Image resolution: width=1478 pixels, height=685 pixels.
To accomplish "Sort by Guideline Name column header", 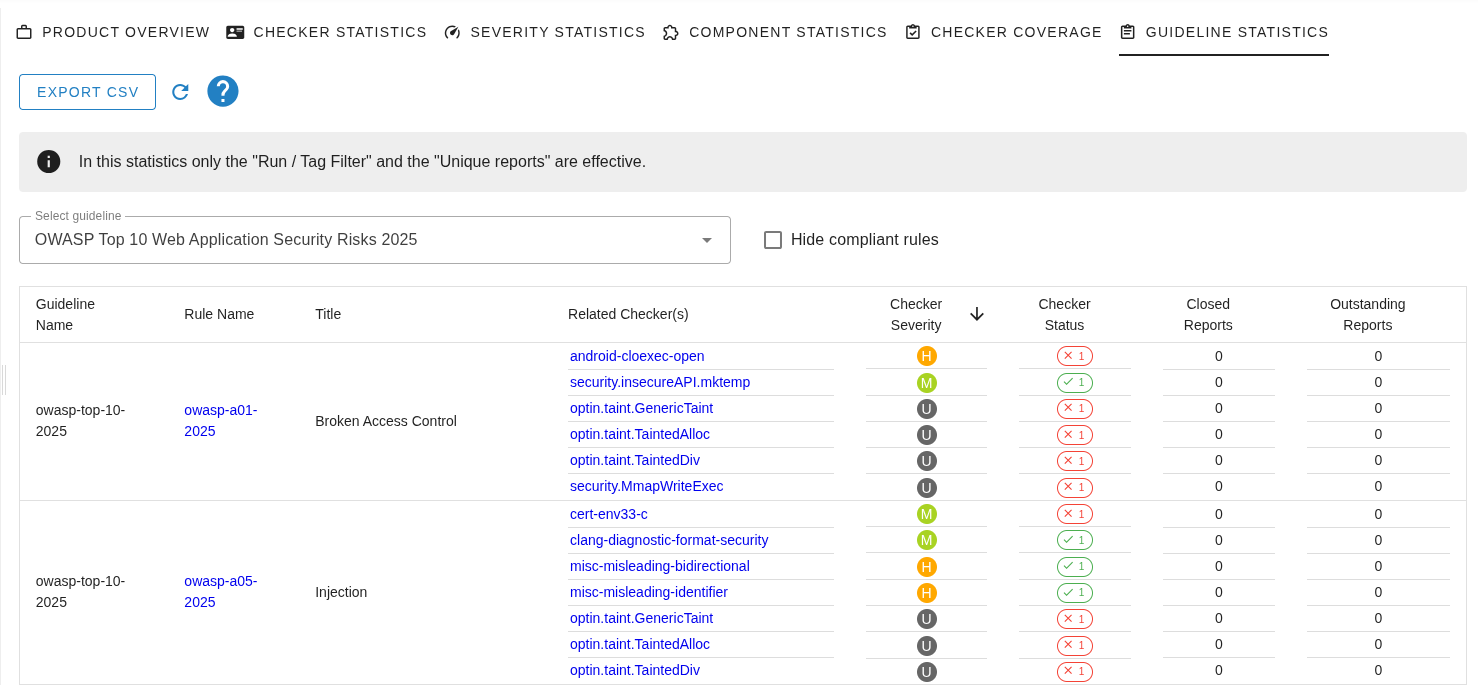I will tap(65, 314).
